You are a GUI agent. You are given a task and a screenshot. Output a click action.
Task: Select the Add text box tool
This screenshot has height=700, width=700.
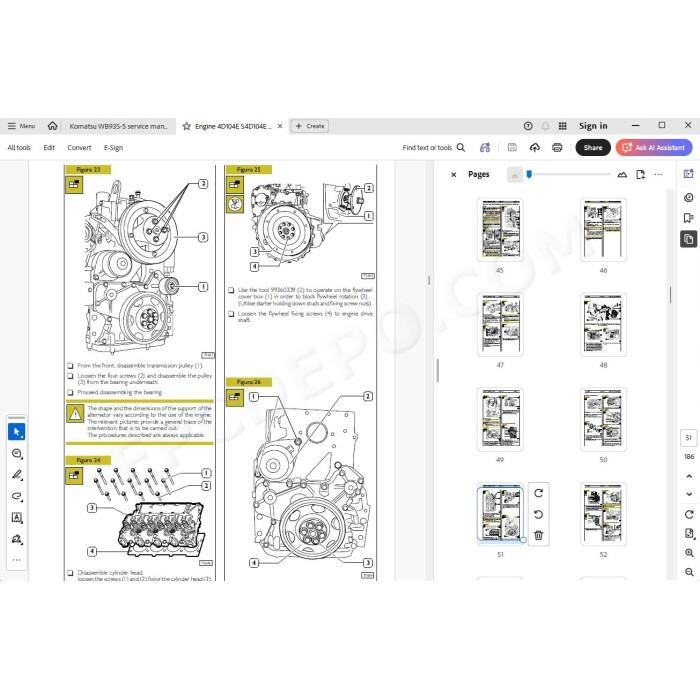pyautogui.click(x=17, y=517)
